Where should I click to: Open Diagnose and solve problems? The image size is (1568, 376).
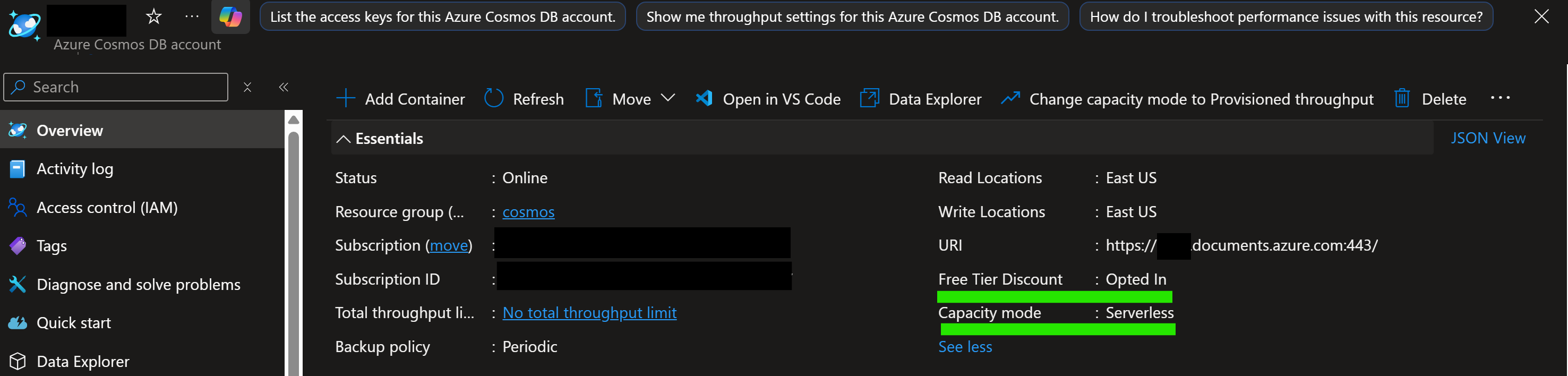(x=138, y=285)
